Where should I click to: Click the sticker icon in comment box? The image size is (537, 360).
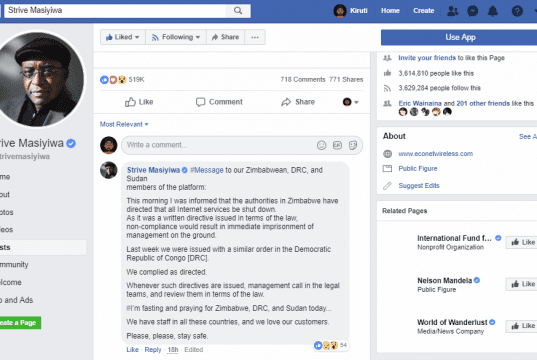[x=353, y=145]
